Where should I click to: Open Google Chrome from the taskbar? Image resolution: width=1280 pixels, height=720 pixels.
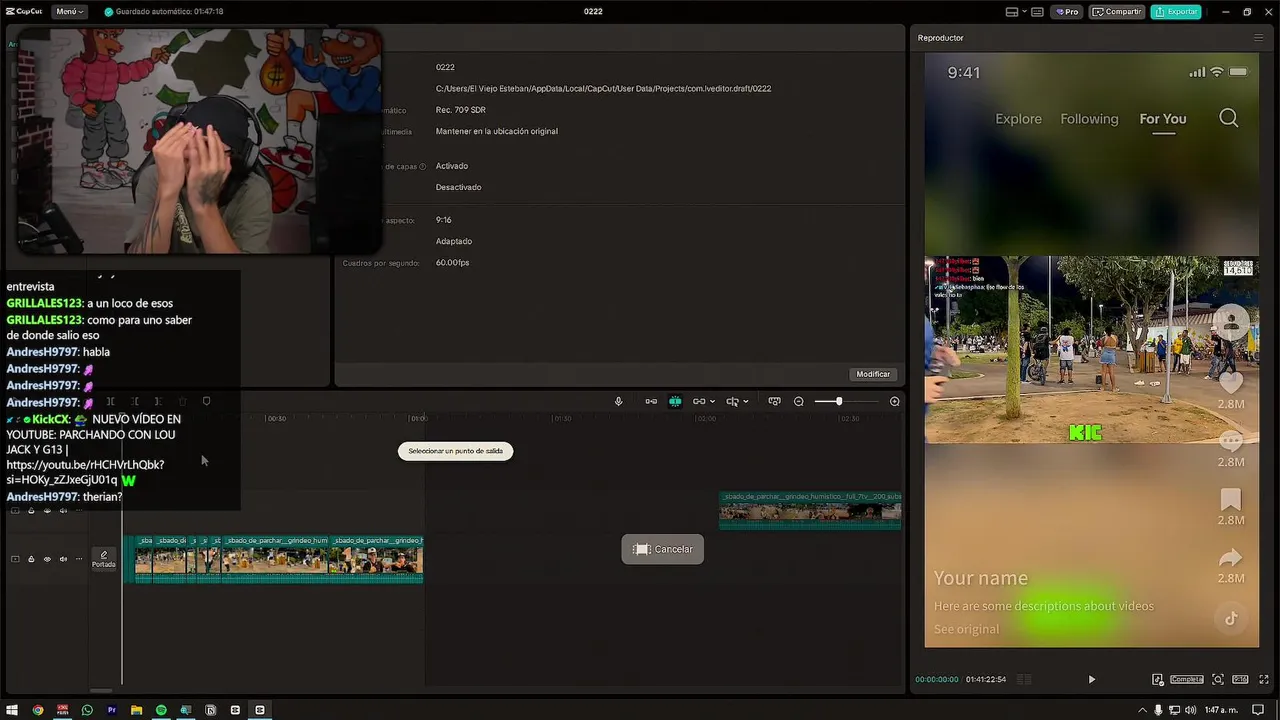(38, 710)
